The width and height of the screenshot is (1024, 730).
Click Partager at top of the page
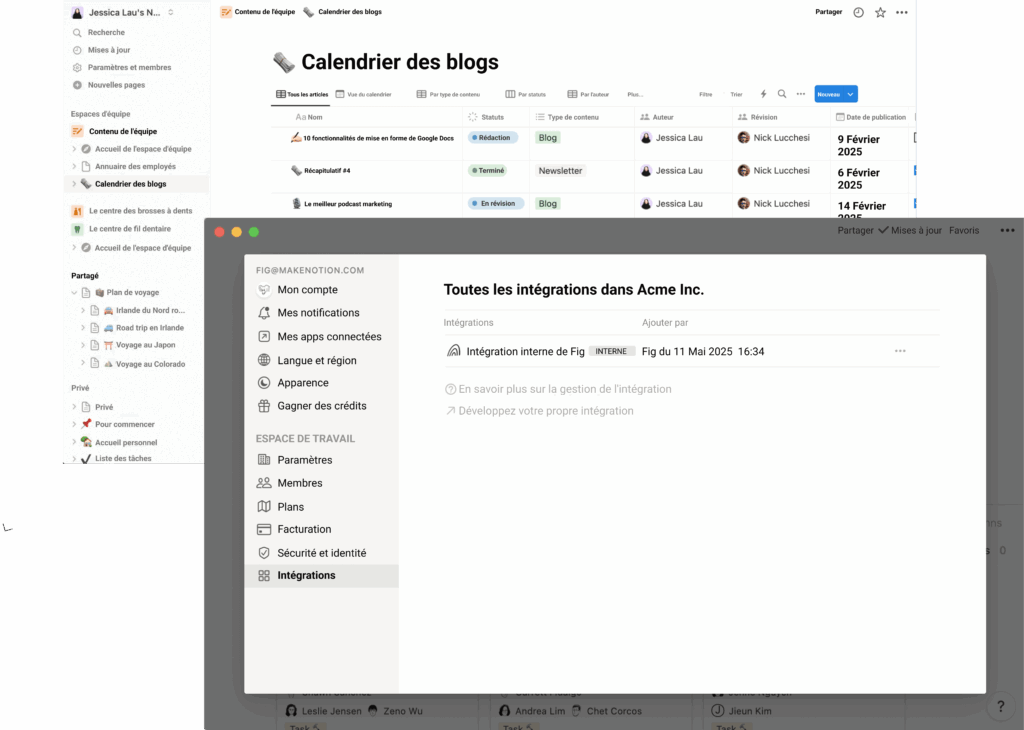click(x=828, y=12)
